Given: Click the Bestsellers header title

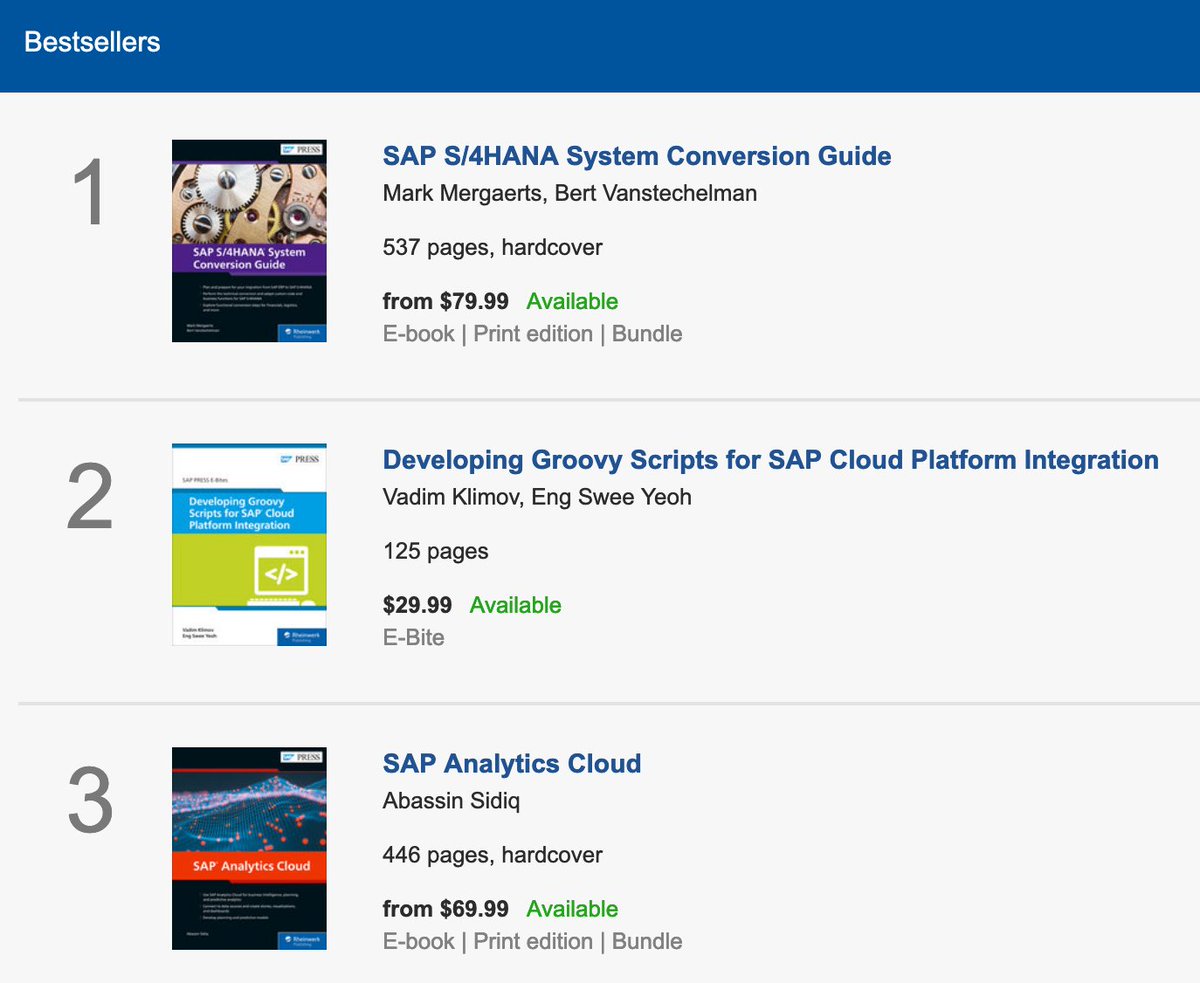Looking at the screenshot, I should (92, 43).
